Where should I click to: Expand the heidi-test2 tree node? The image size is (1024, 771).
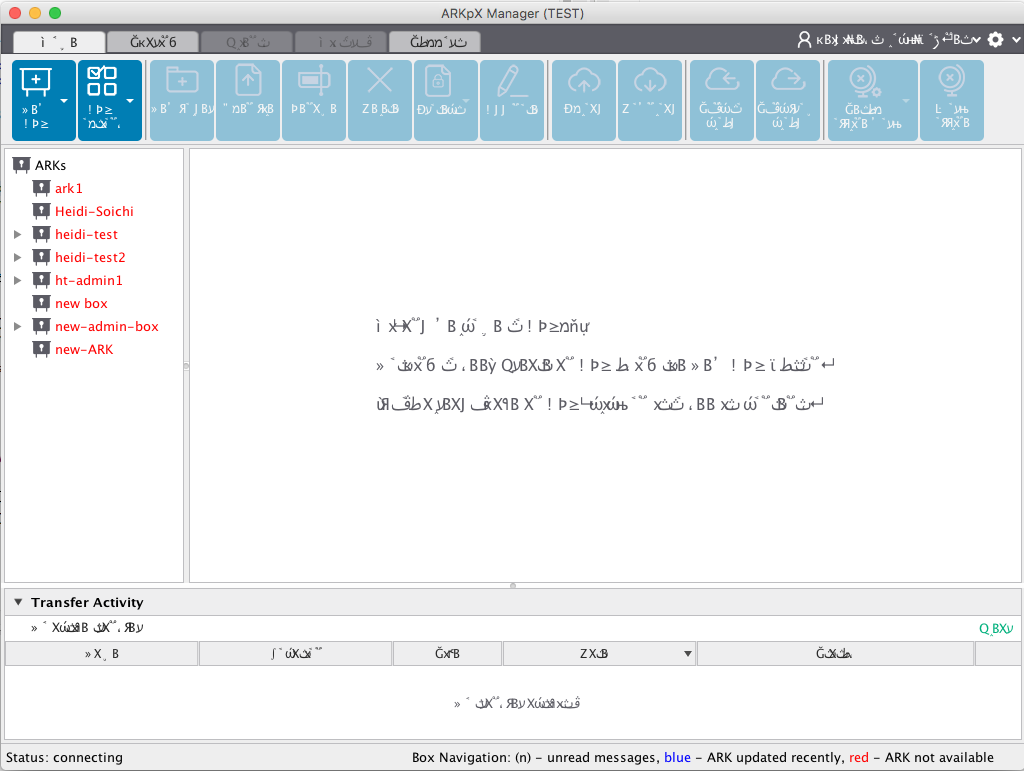click(18, 257)
